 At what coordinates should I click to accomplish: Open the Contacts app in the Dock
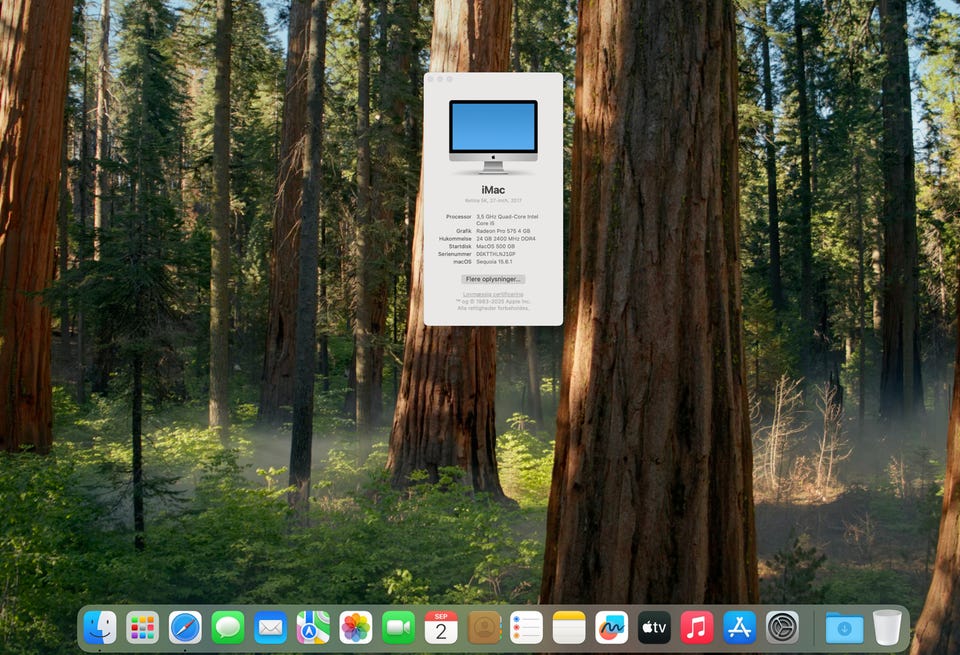[x=484, y=627]
